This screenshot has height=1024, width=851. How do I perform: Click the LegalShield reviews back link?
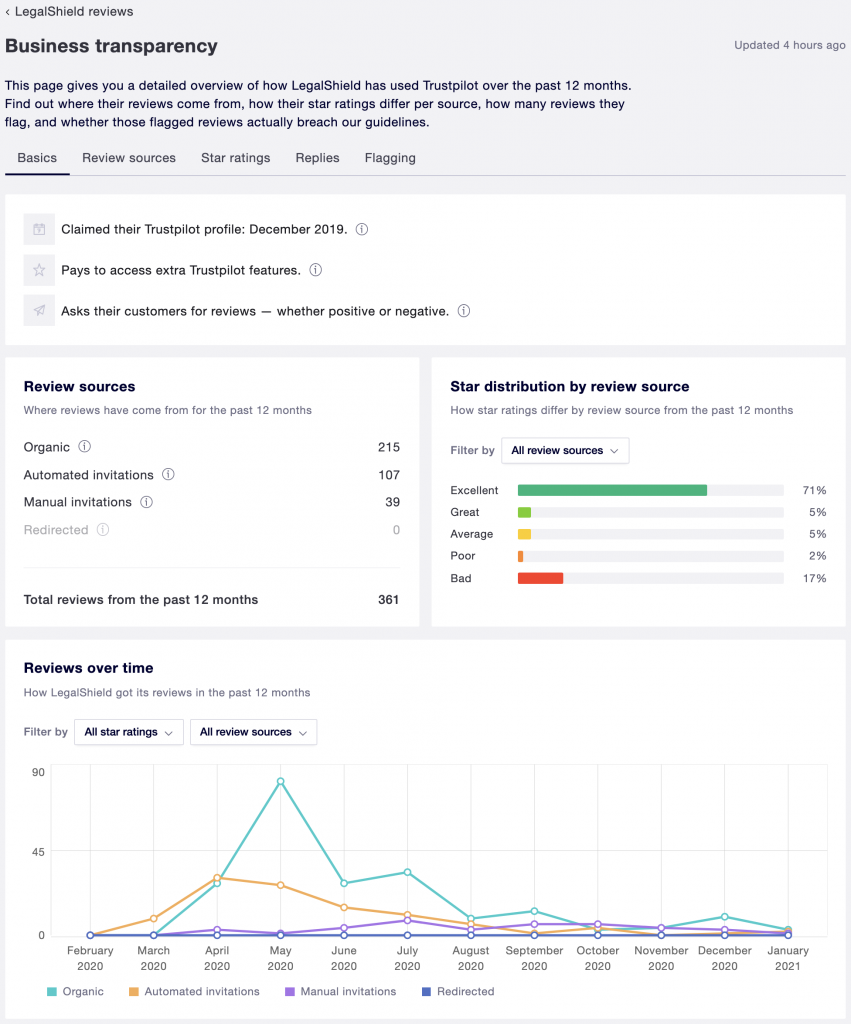coord(74,12)
